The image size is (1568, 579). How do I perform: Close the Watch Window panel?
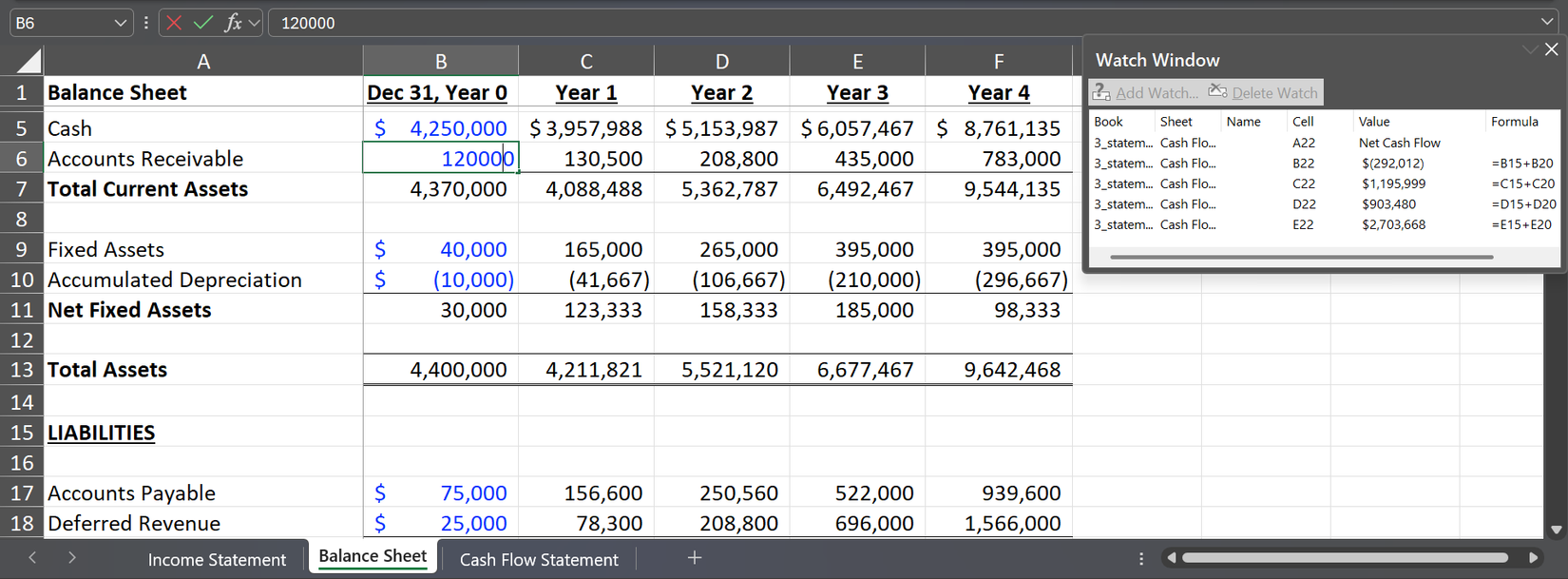pos(1551,49)
